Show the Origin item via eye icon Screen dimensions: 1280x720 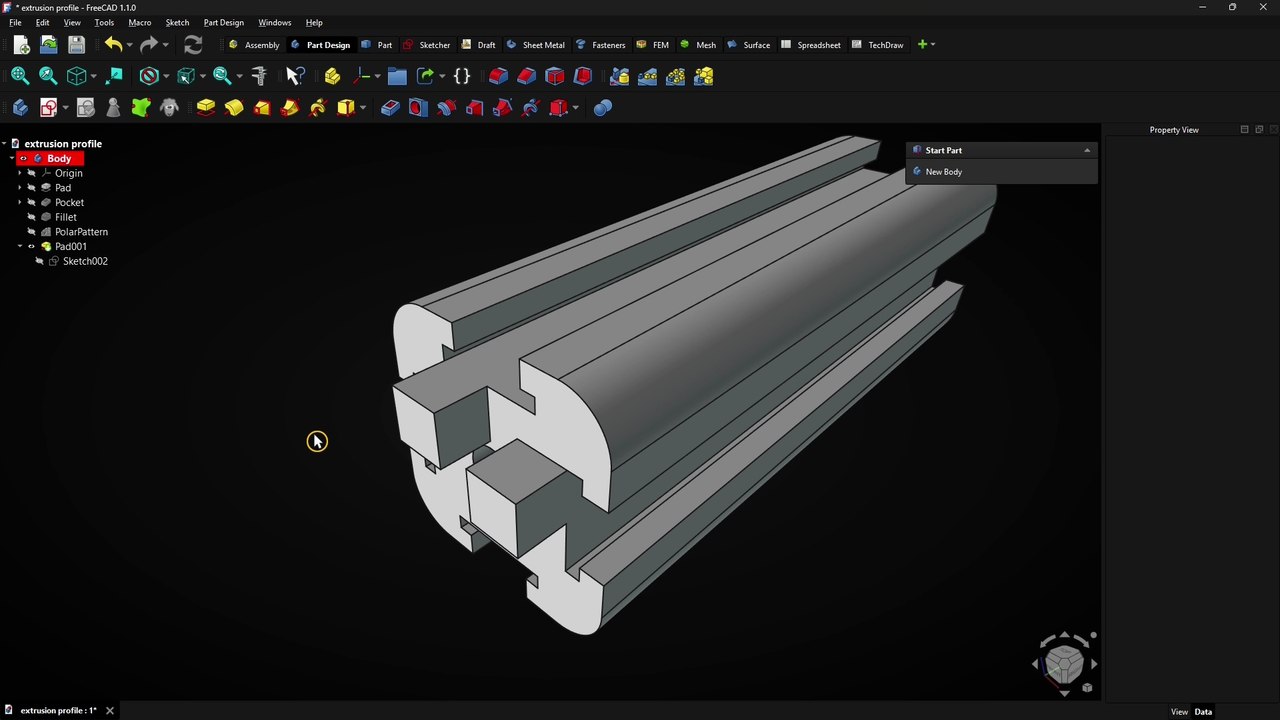click(x=32, y=173)
